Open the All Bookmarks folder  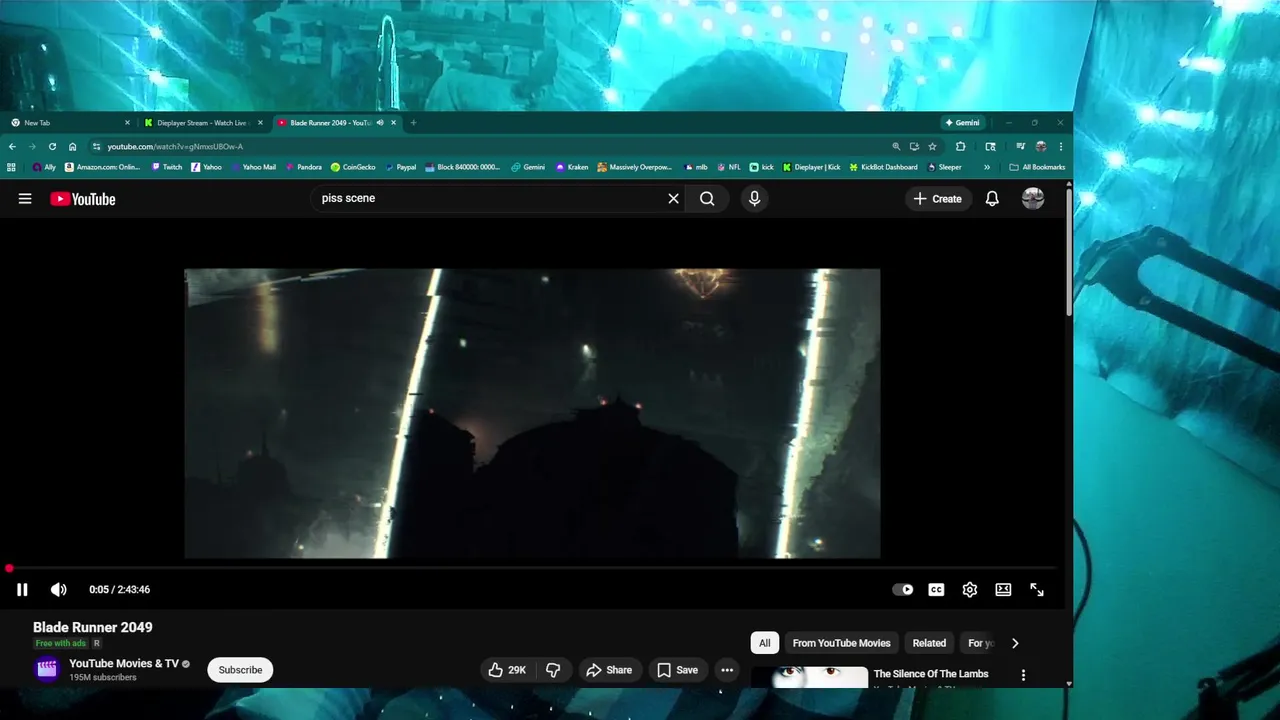(x=1037, y=168)
